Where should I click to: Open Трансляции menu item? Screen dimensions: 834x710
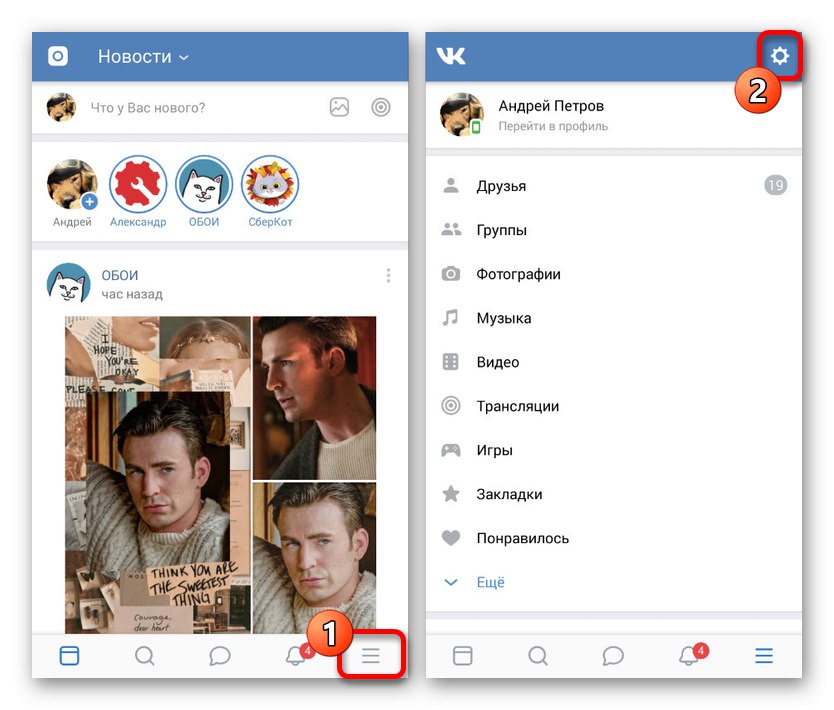(614, 406)
